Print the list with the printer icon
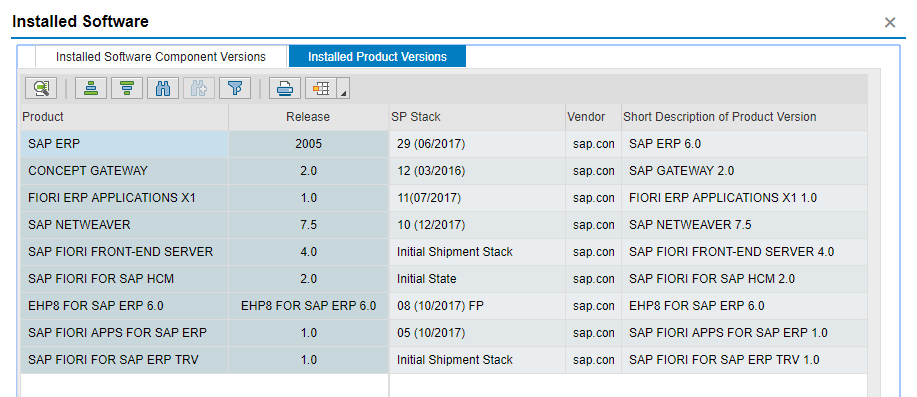The width and height of the screenshot is (917, 397). (x=285, y=88)
